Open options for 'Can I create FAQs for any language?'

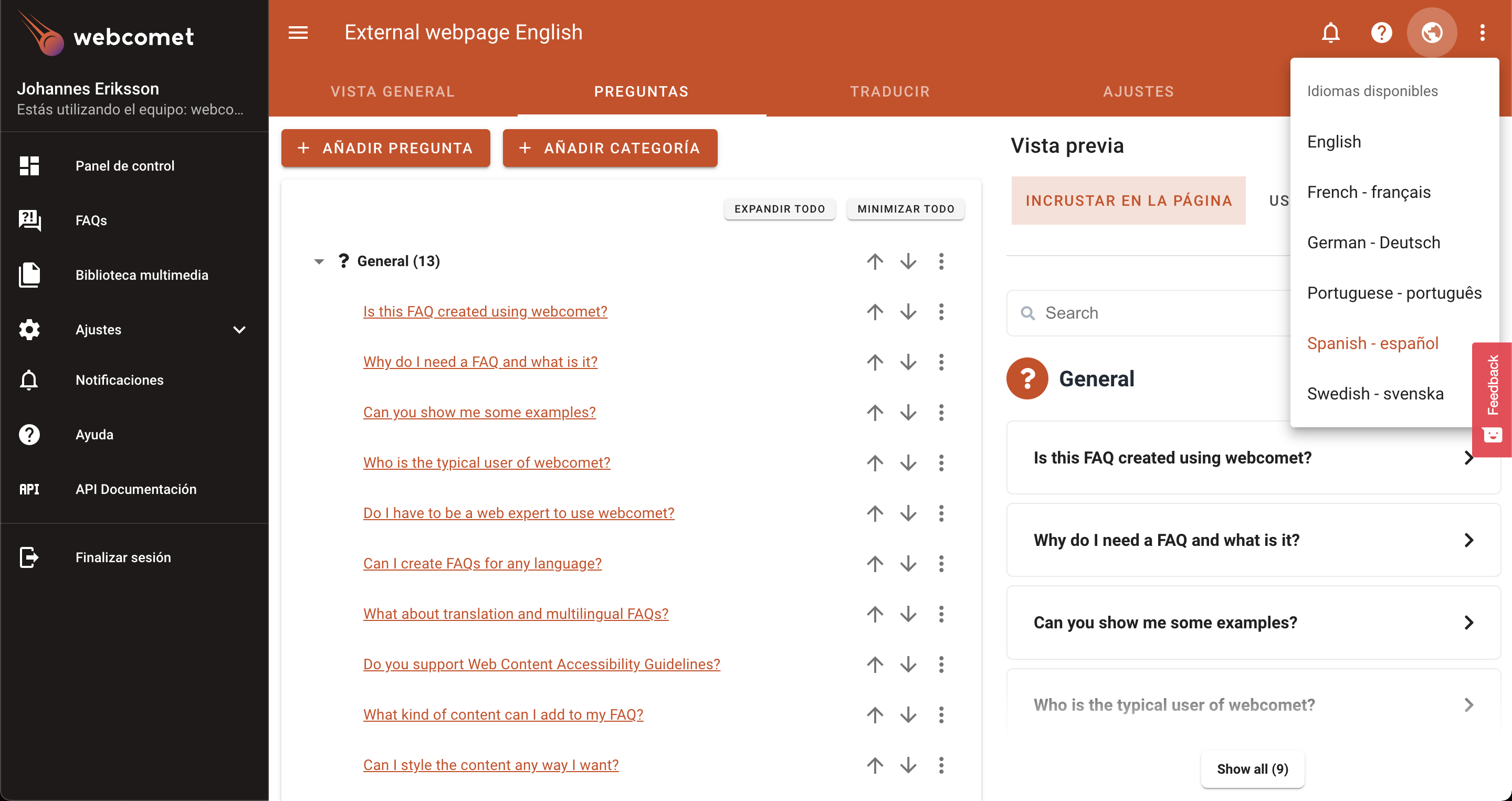point(941,564)
